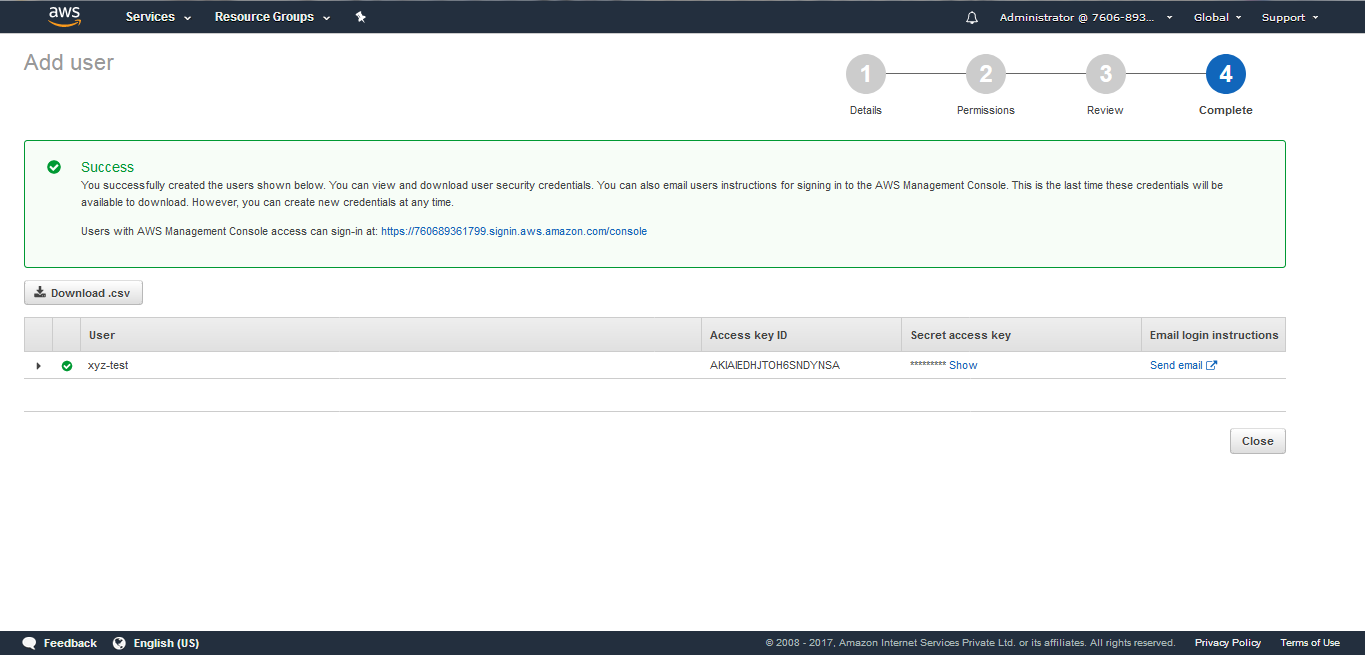Image resolution: width=1365 pixels, height=655 pixels.
Task: Open the sign-in console URL link
Action: pyautogui.click(x=513, y=231)
